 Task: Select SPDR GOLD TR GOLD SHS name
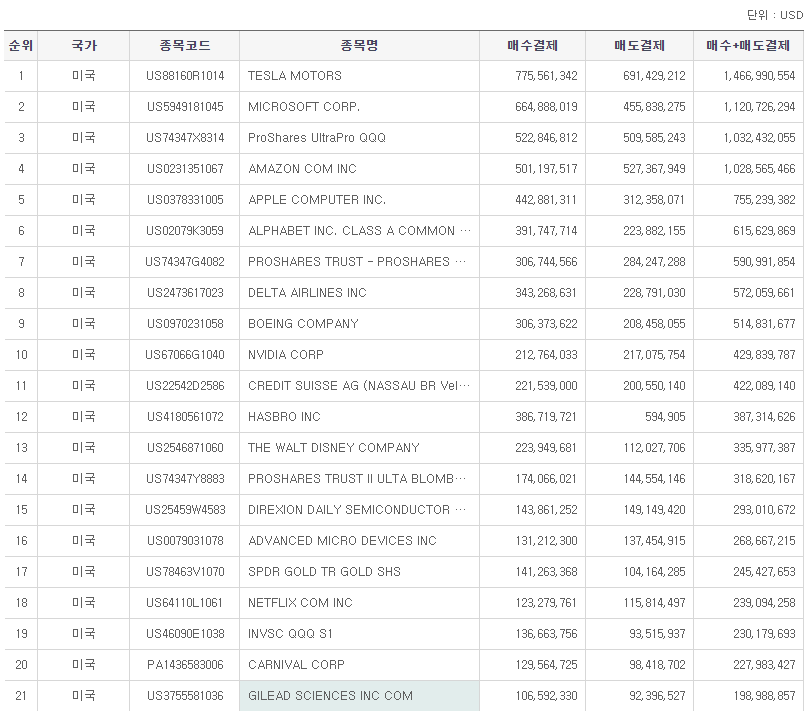[324, 571]
